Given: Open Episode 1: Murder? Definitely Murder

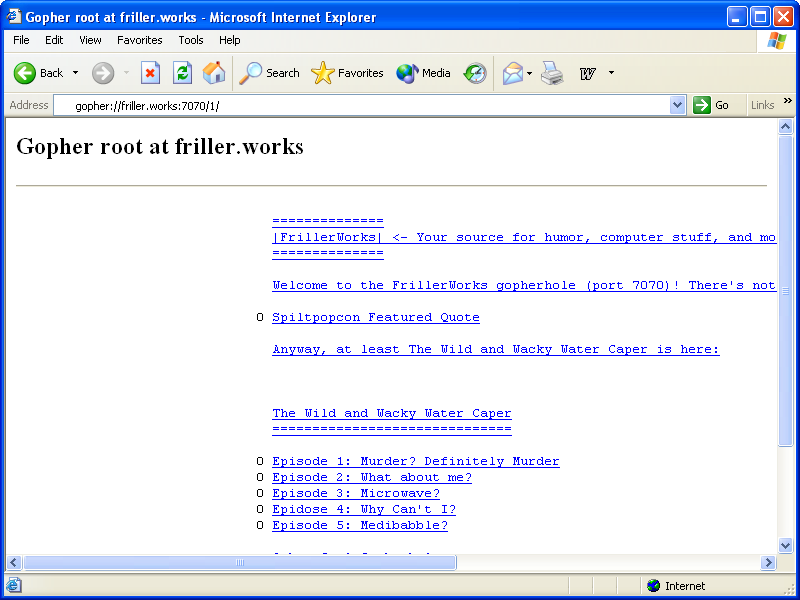Looking at the screenshot, I should [416, 461].
